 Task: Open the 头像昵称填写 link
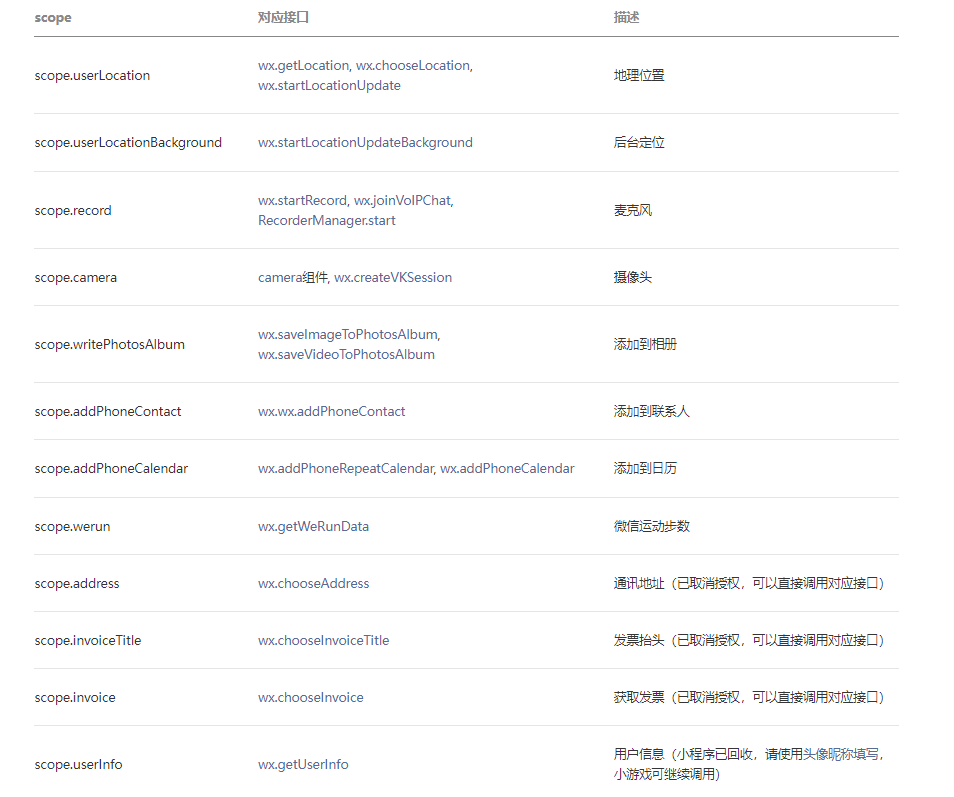click(841, 755)
